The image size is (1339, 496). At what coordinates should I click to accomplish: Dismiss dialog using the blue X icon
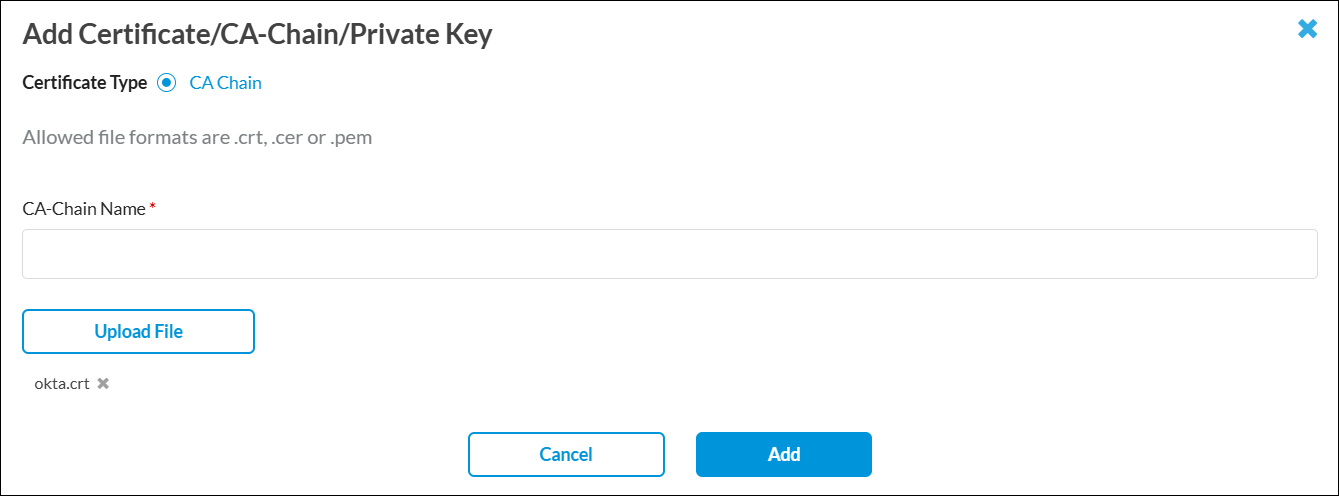pyautogui.click(x=1307, y=30)
